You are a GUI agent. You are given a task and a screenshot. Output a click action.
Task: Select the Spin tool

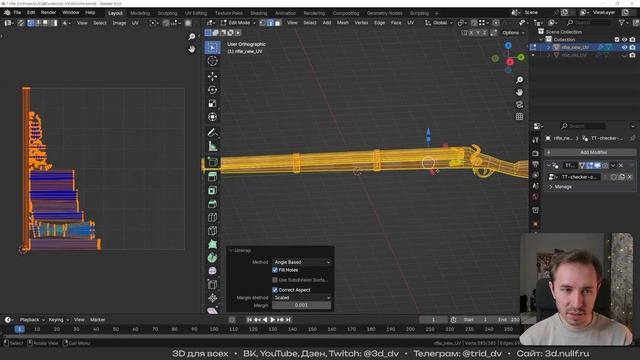tap(212, 258)
